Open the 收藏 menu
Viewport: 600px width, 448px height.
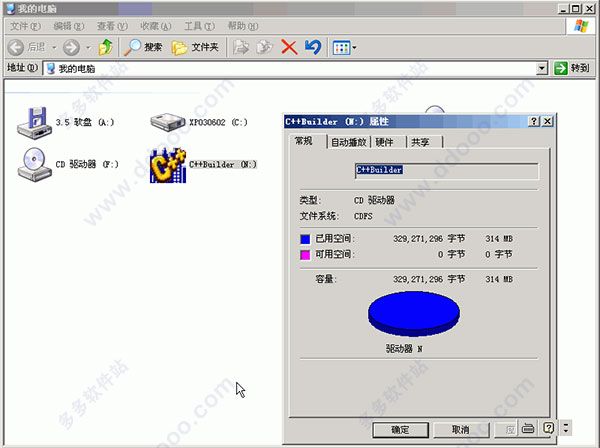[x=156, y=26]
